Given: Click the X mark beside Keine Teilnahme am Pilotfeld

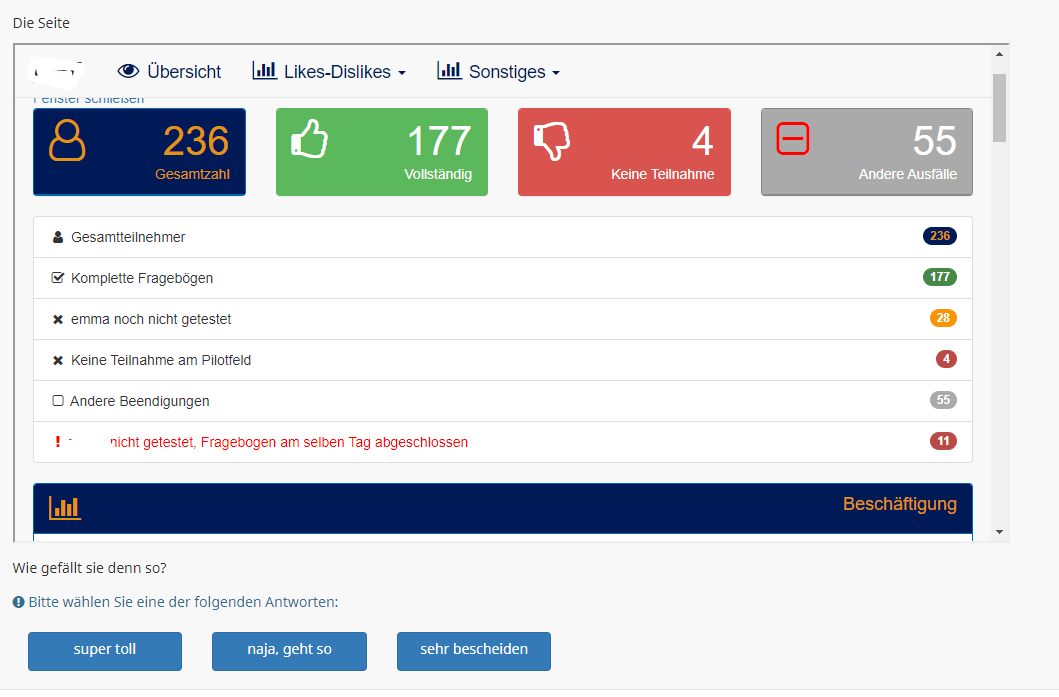Looking at the screenshot, I should 57,360.
